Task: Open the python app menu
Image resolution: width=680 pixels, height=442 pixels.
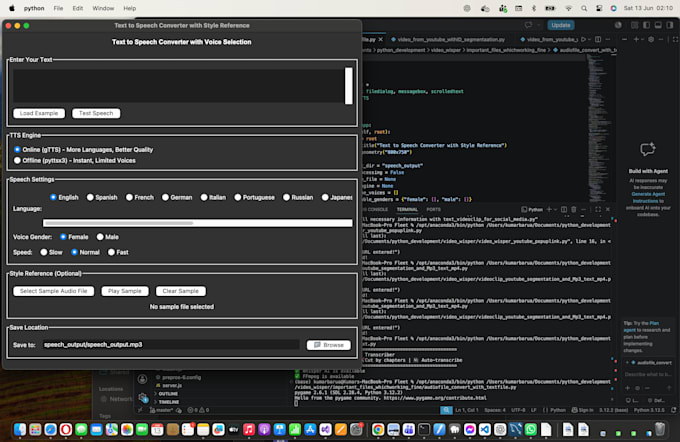Action: click(x=34, y=8)
